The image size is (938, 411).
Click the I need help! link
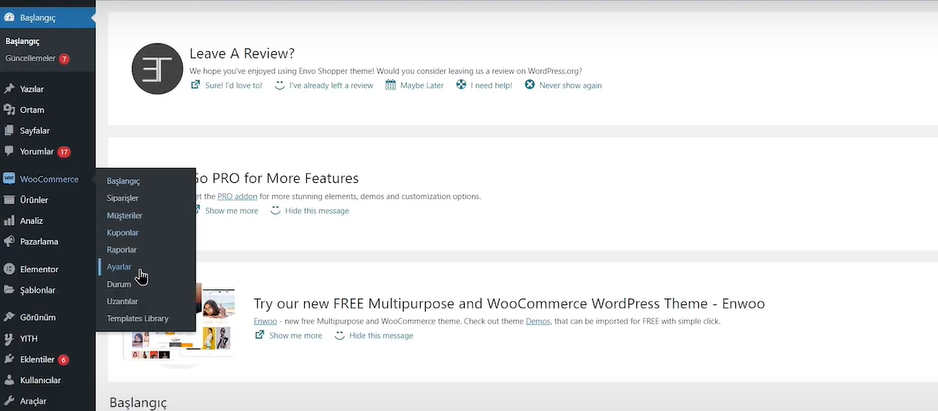491,86
